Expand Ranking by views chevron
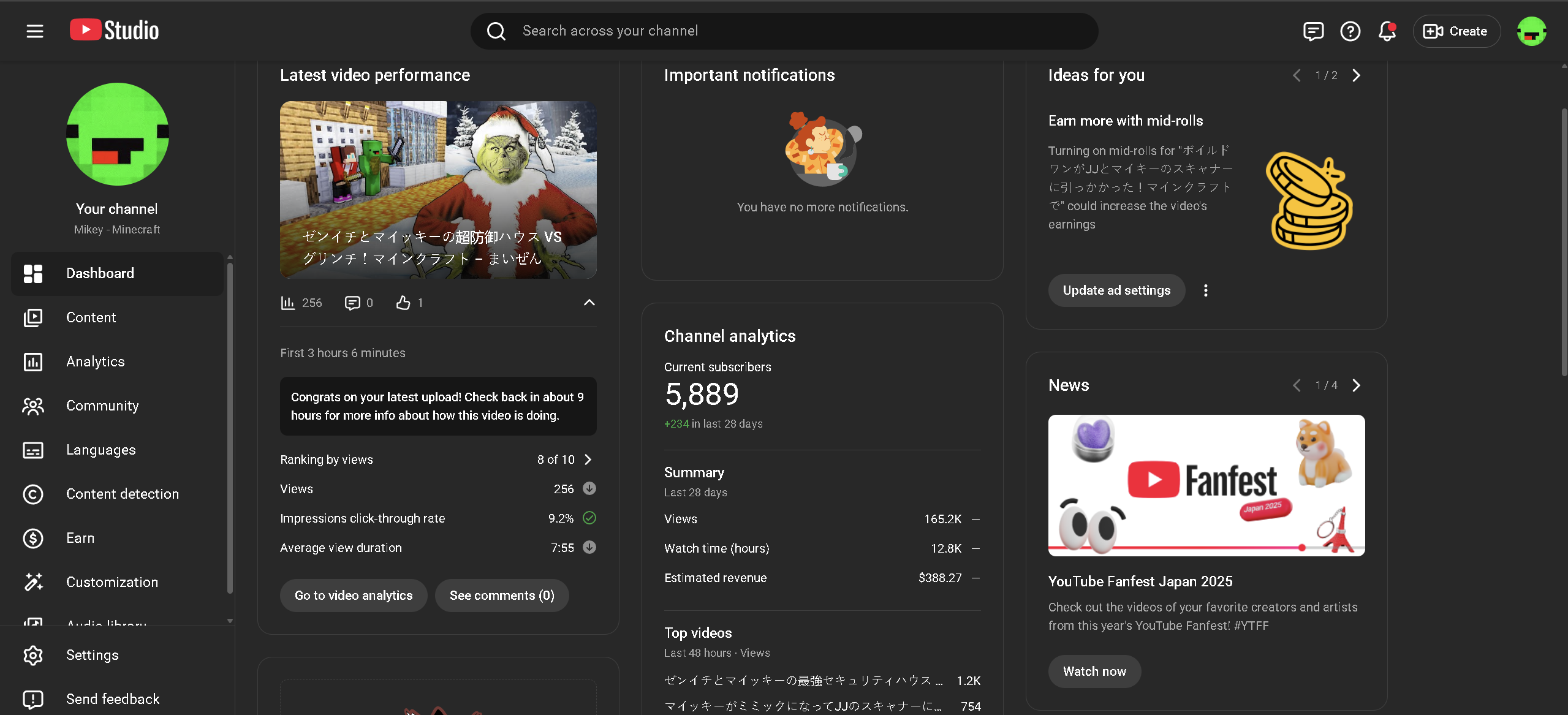The width and height of the screenshot is (1568, 715). coord(588,460)
